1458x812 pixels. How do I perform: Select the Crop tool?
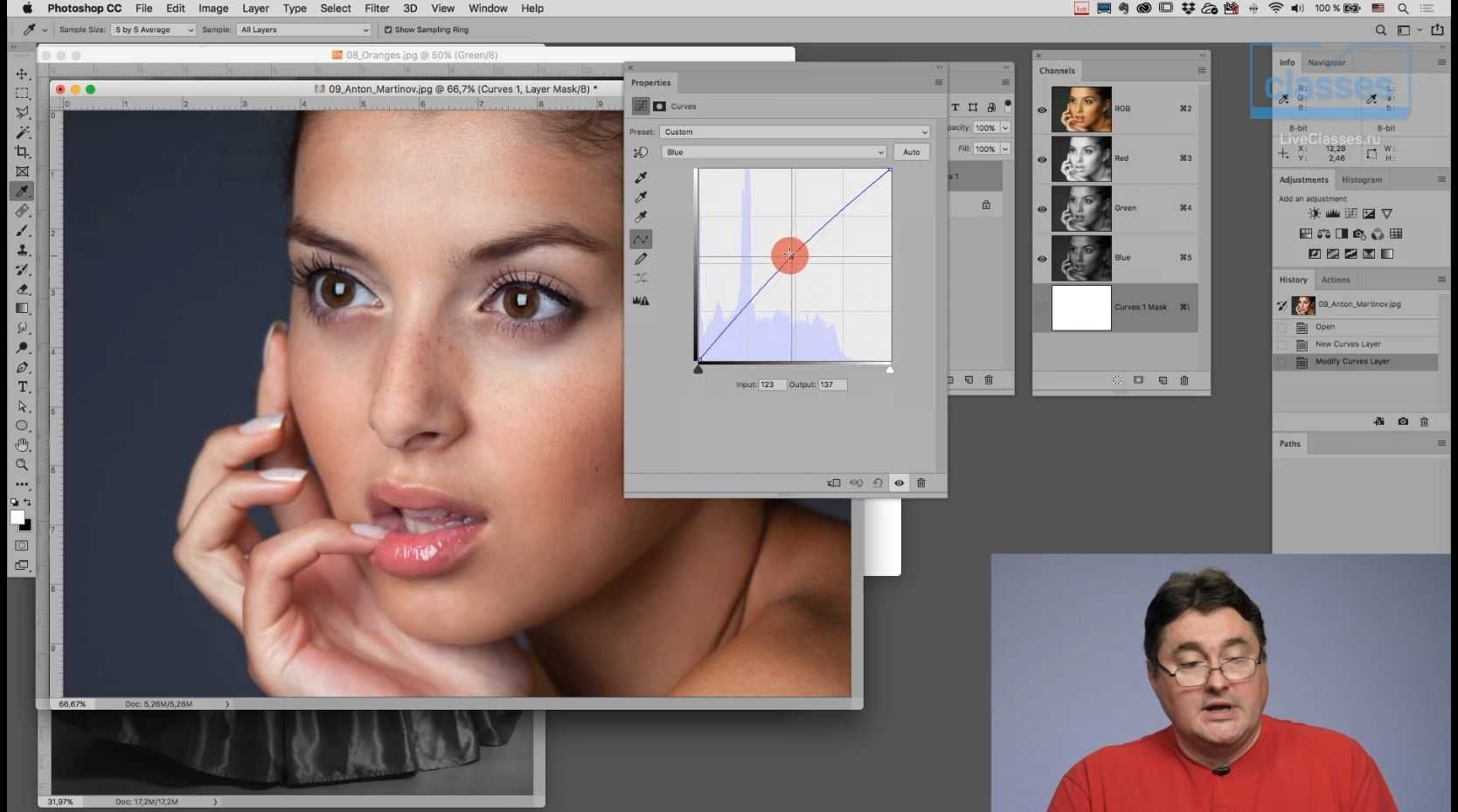[x=23, y=152]
